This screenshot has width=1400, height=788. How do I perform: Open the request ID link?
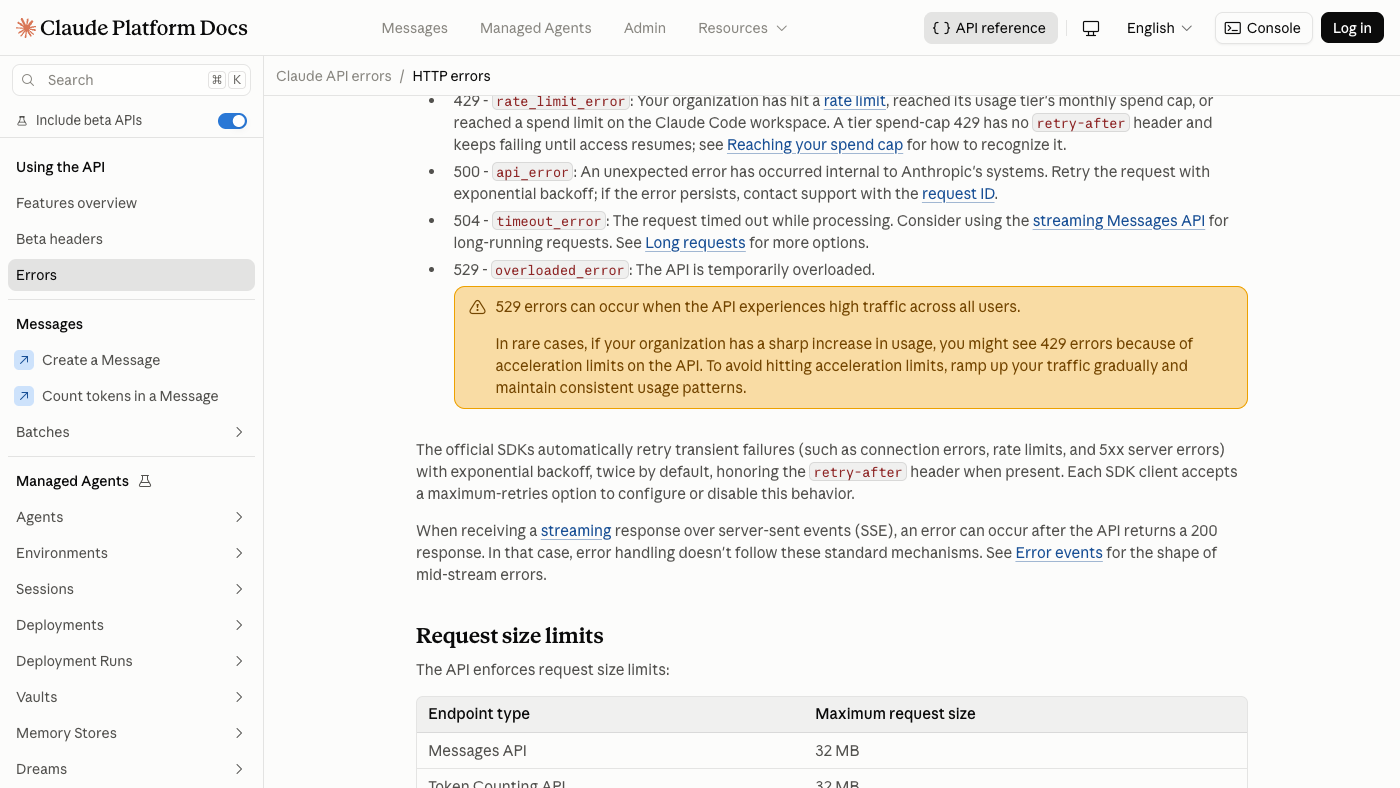pyautogui.click(x=958, y=194)
